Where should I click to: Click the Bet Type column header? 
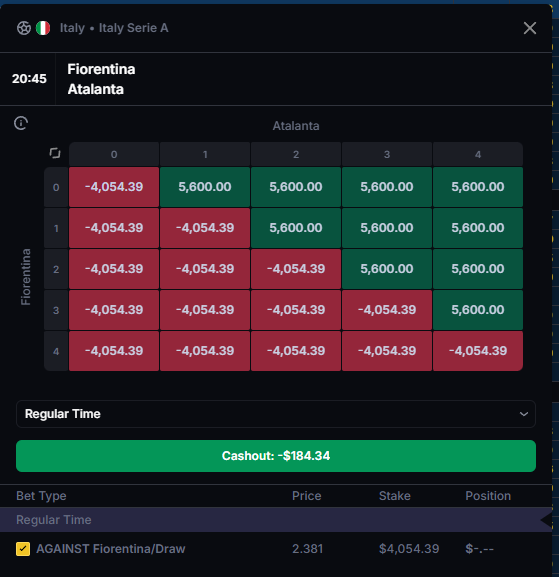pyautogui.click(x=41, y=496)
